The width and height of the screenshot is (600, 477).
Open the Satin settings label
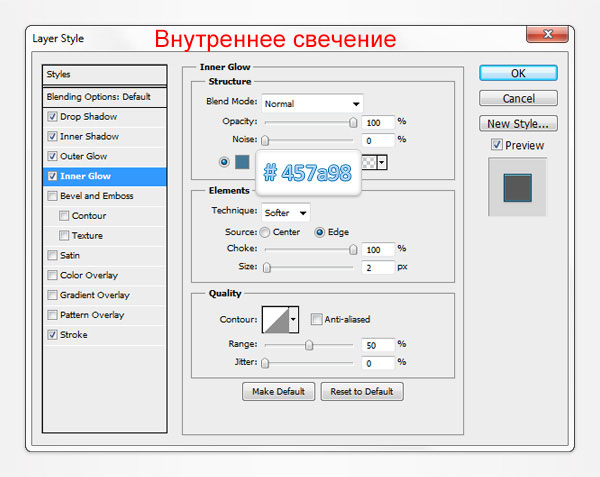click(70, 255)
